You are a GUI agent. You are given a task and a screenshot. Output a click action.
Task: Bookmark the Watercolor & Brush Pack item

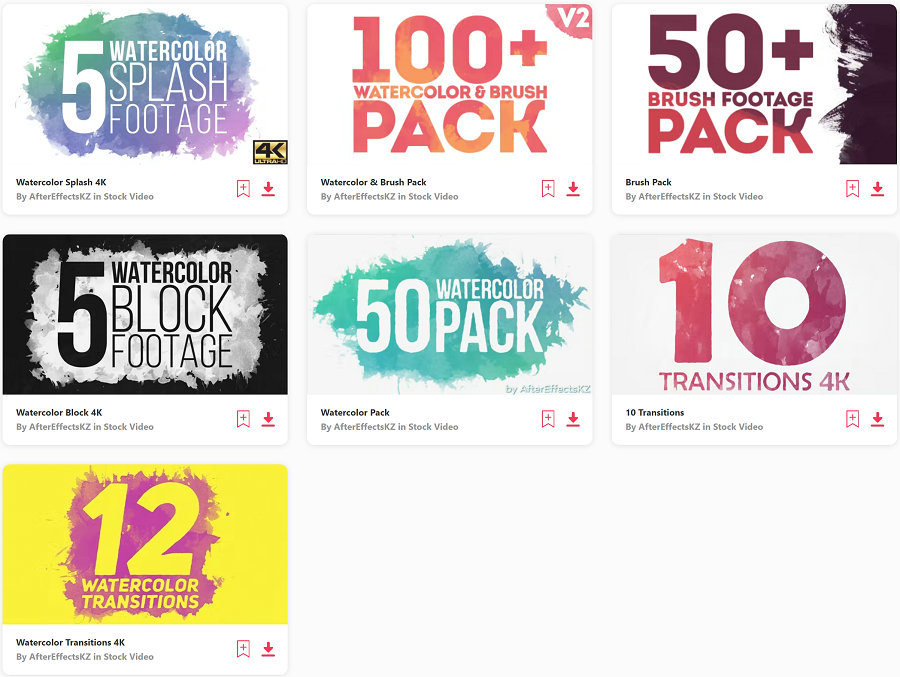click(548, 188)
